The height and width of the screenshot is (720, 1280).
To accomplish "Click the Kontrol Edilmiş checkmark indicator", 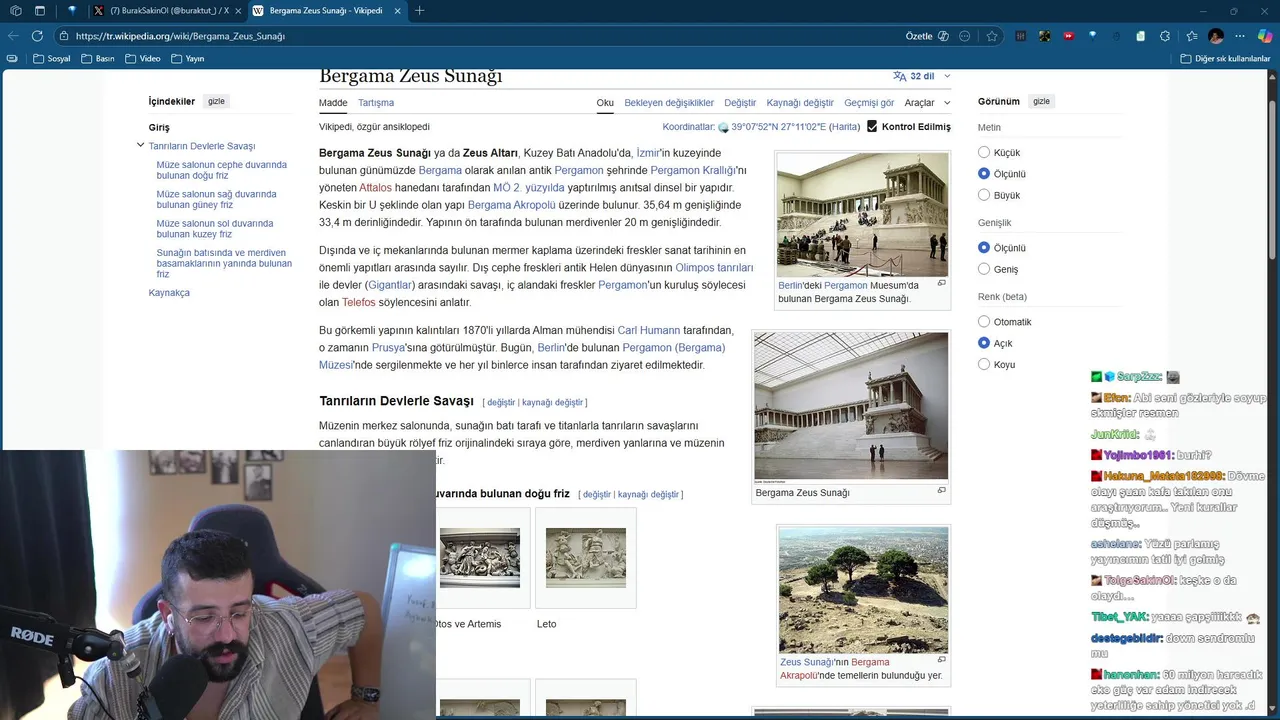I will click(x=872, y=127).
